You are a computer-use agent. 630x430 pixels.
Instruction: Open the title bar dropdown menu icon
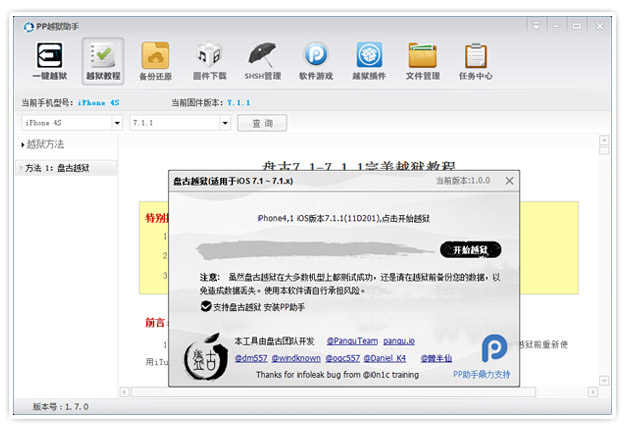tap(536, 26)
